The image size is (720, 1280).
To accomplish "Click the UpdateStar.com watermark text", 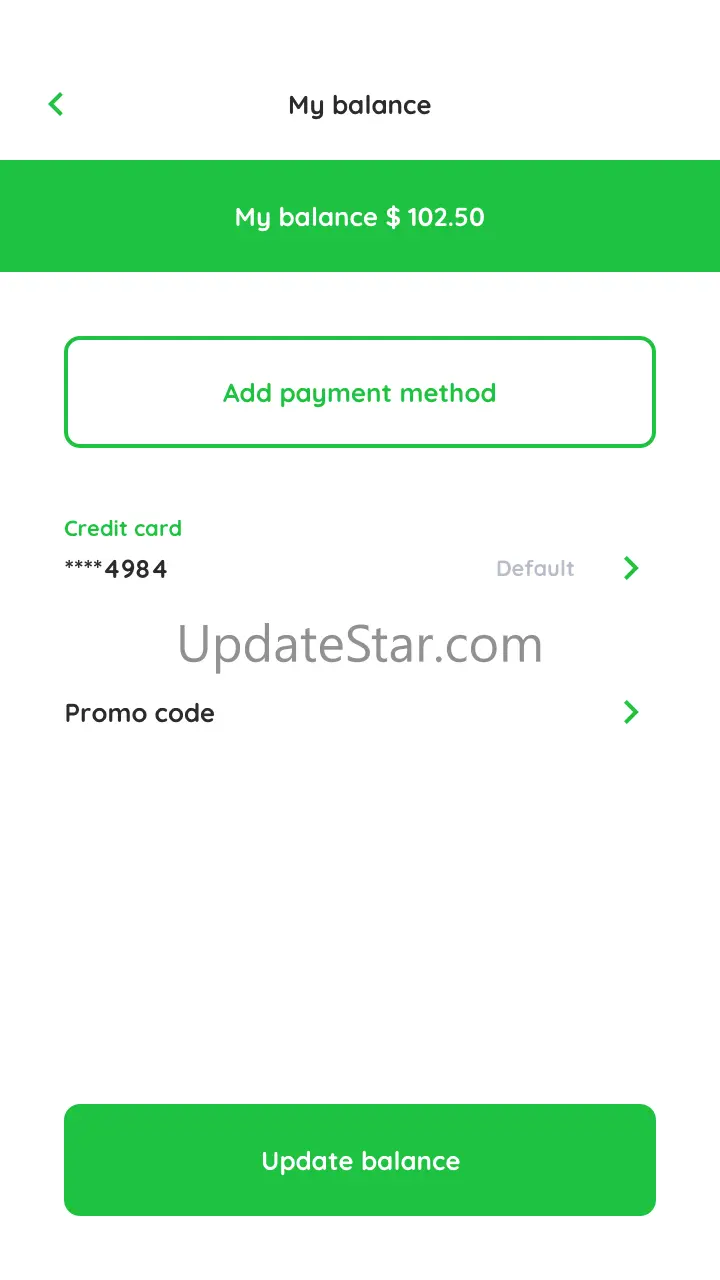I will 360,644.
